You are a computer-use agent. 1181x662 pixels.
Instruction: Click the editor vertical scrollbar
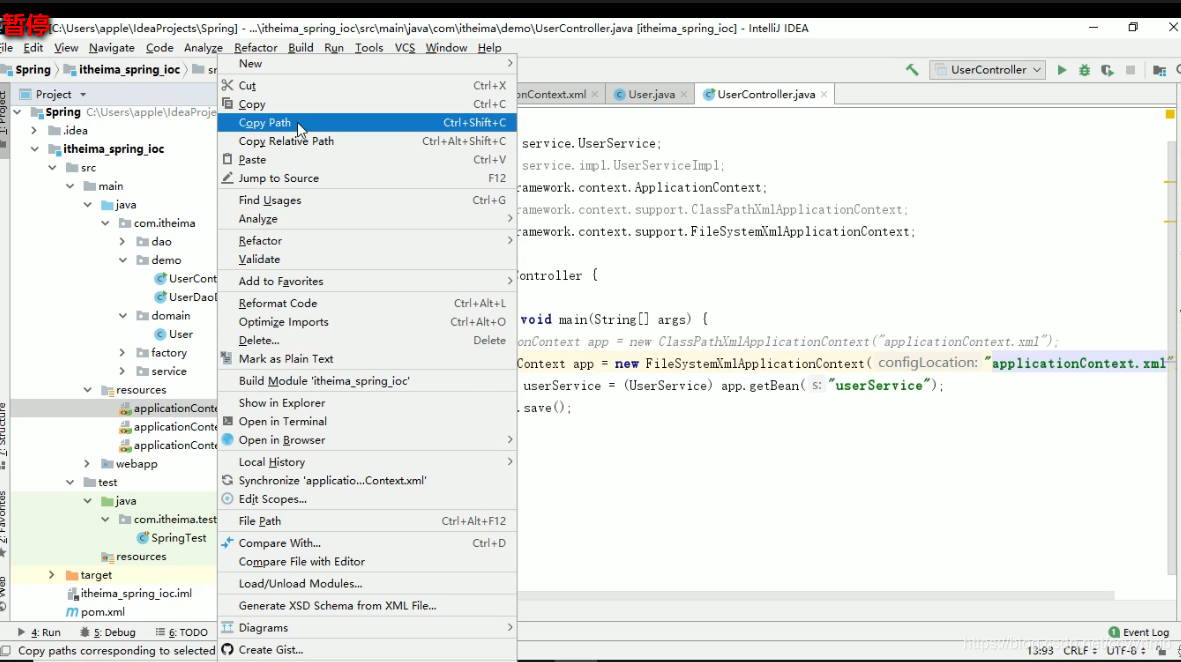click(1173, 357)
